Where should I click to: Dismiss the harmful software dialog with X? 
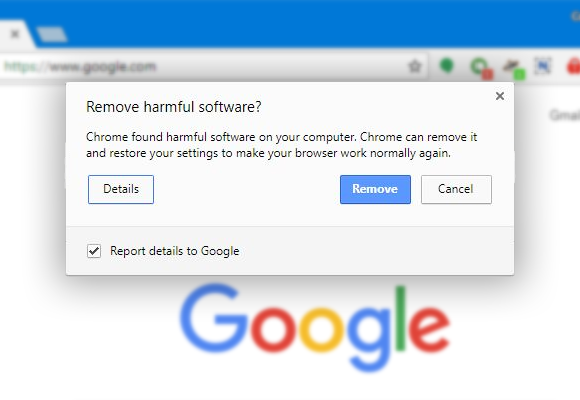tap(500, 96)
